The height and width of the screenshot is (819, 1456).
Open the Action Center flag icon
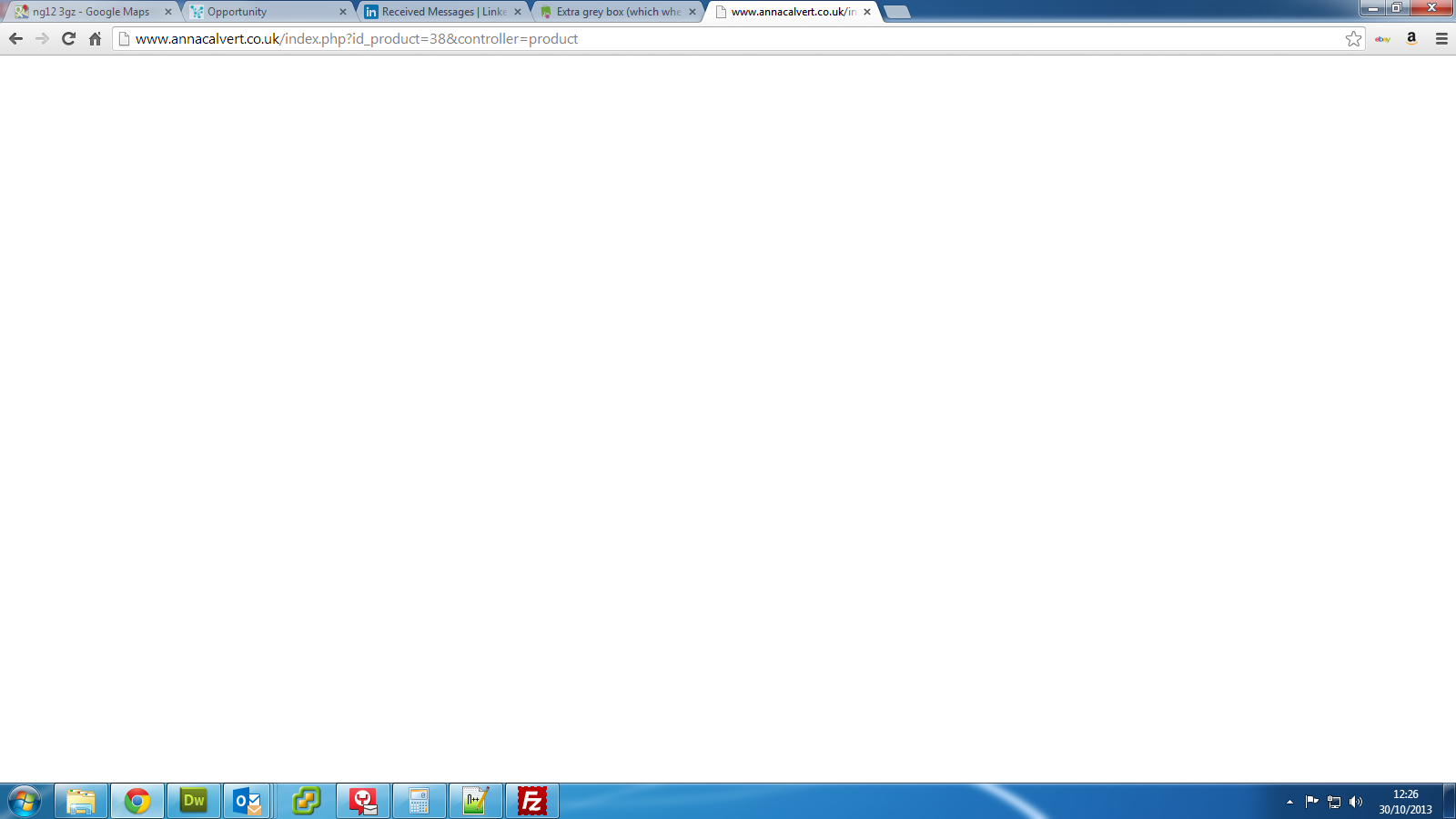[x=1311, y=802]
